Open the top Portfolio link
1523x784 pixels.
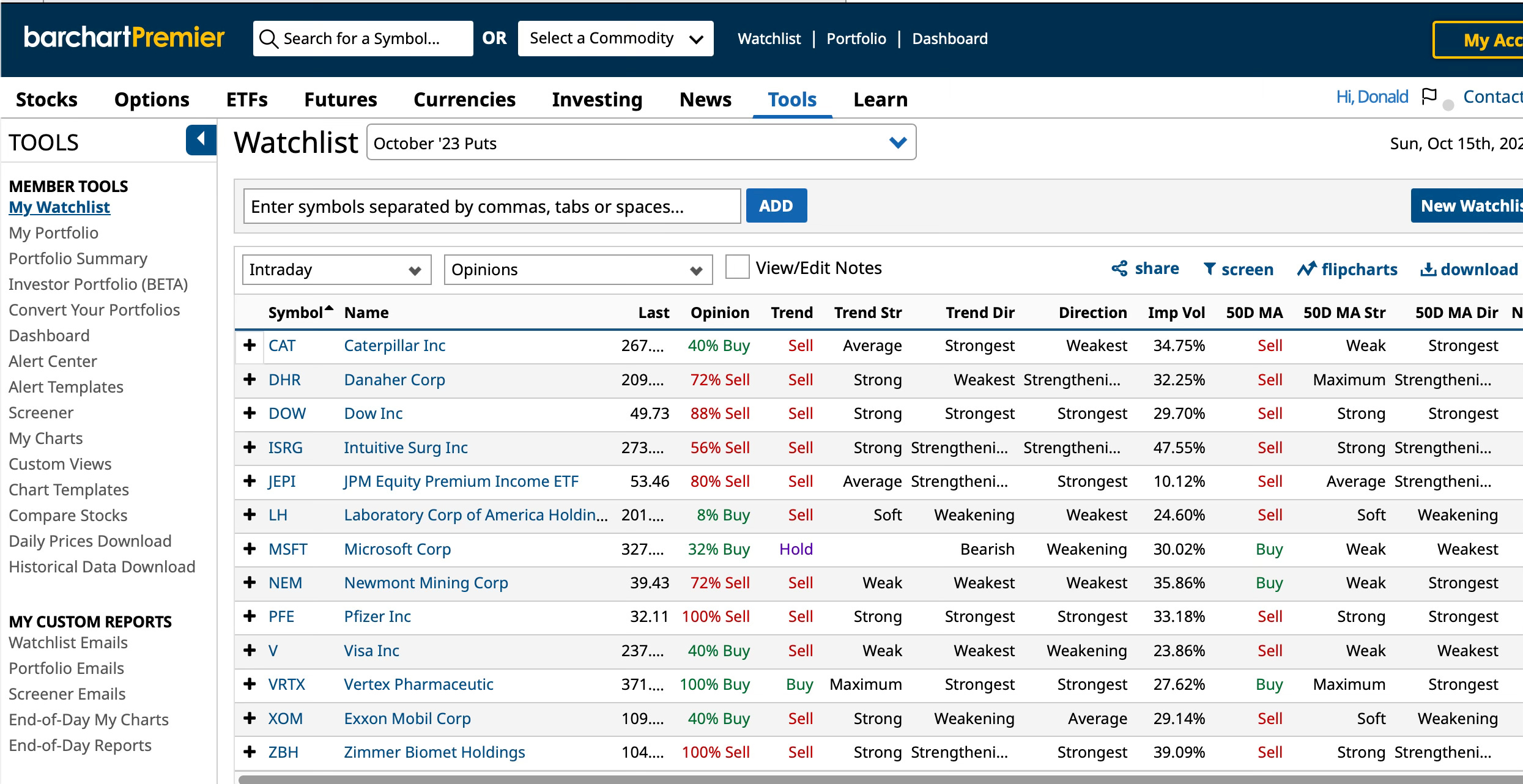point(856,39)
